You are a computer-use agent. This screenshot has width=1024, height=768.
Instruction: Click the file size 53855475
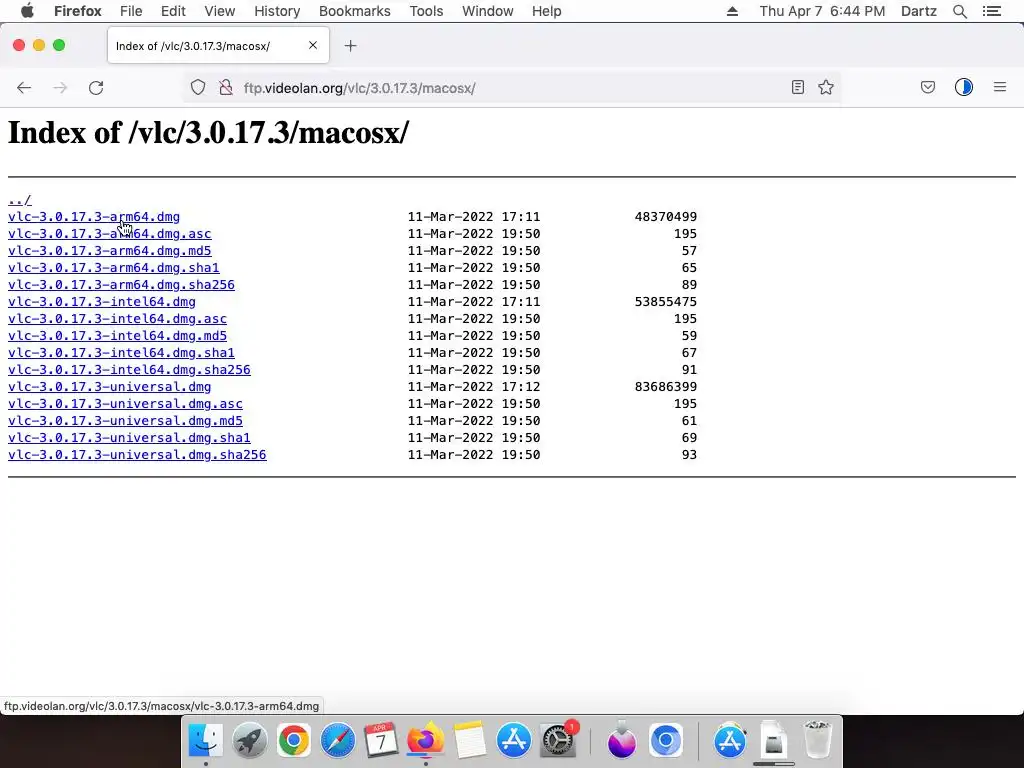pyautogui.click(x=665, y=302)
